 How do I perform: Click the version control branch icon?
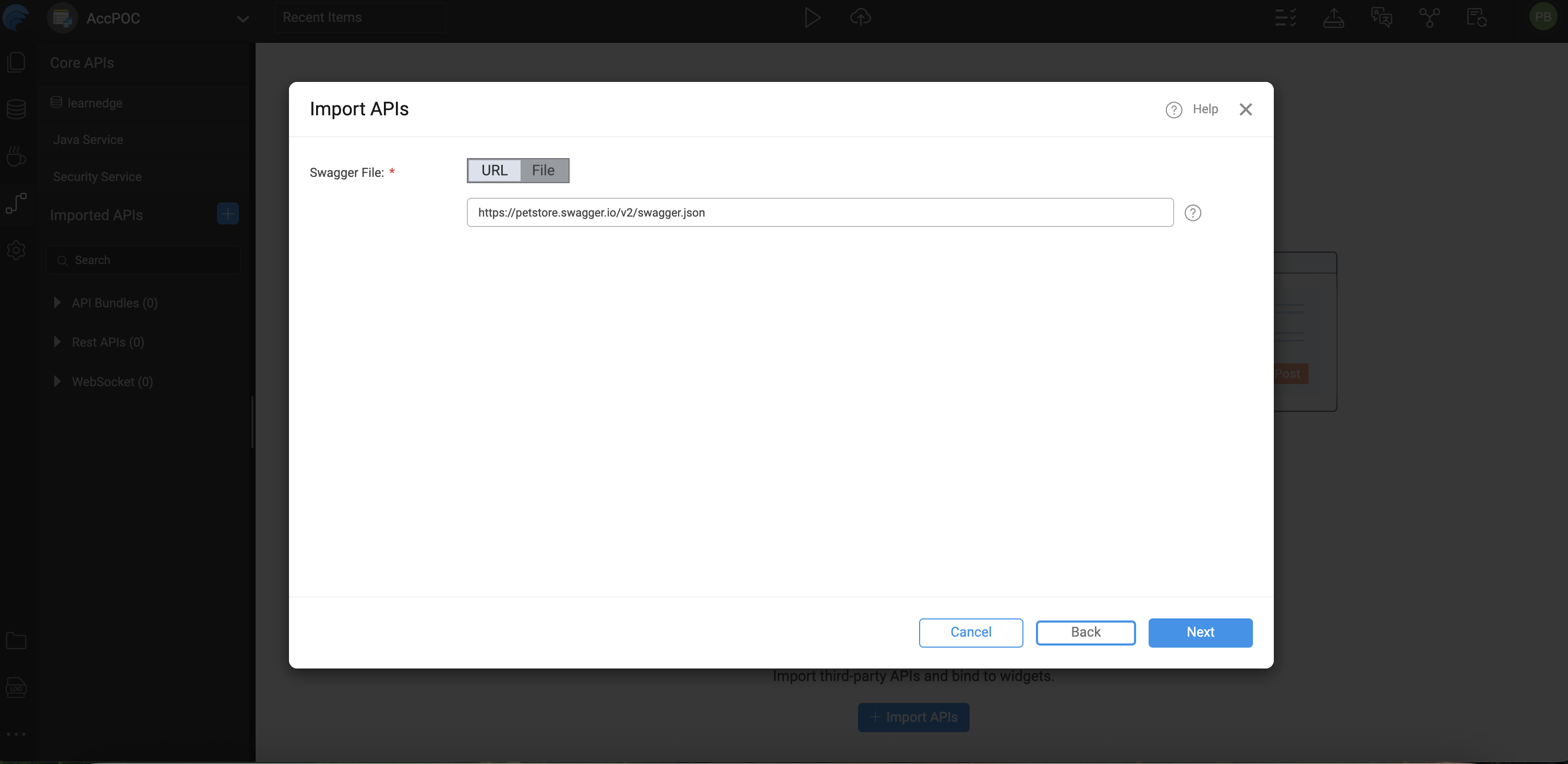click(x=1429, y=18)
